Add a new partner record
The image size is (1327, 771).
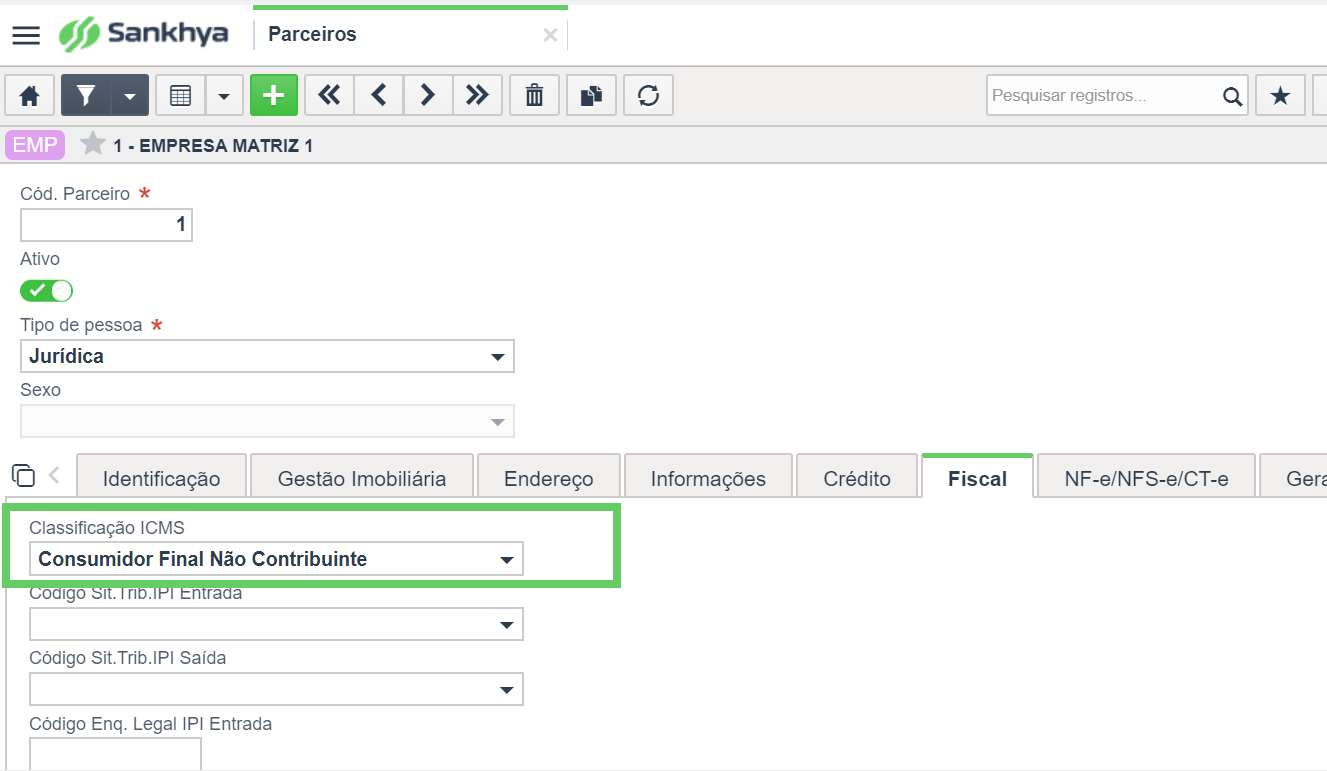pyautogui.click(x=274, y=95)
